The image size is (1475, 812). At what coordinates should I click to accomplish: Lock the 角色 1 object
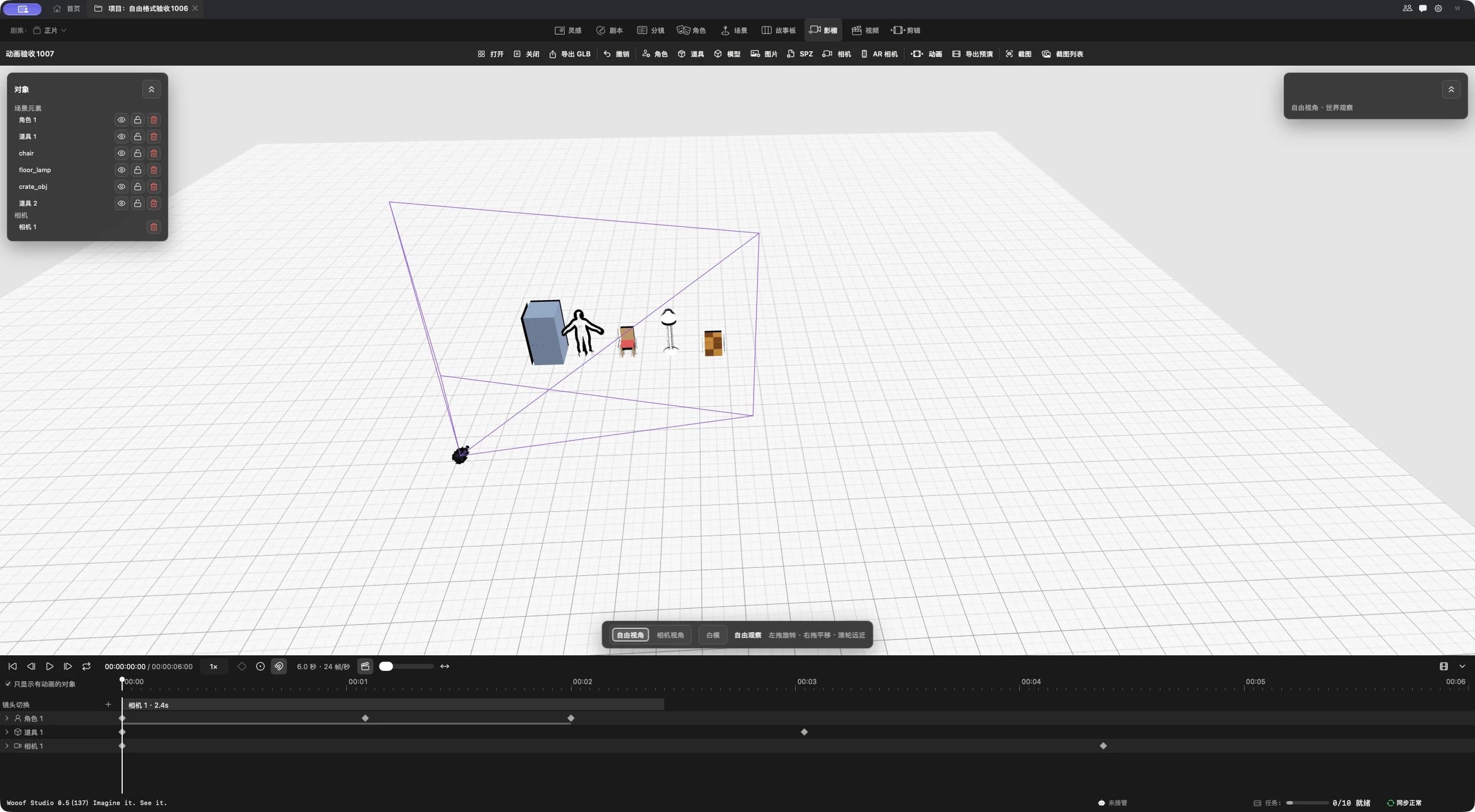138,120
